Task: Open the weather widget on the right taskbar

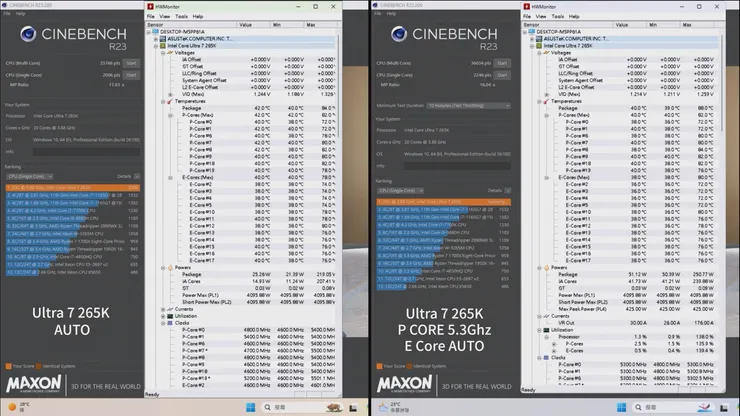Action: pos(393,407)
